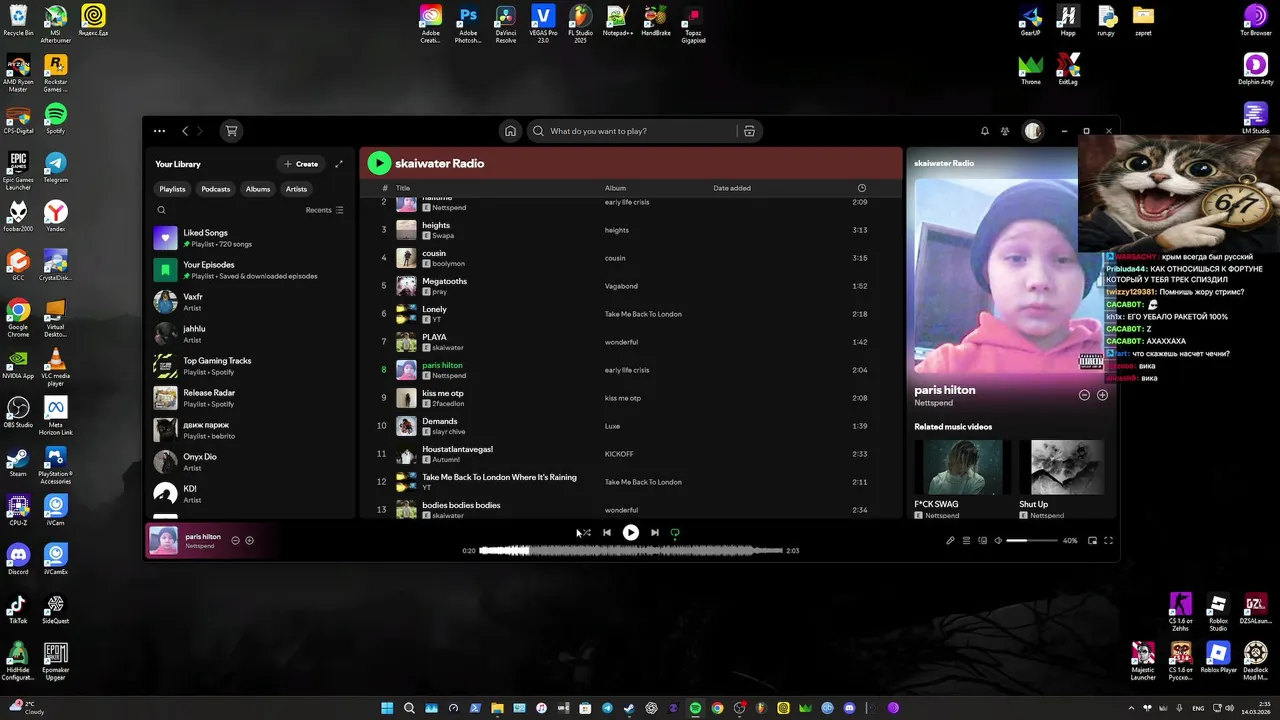Open the album link Take Me Back To London on Lonely row
The height and width of the screenshot is (720, 1280).
click(643, 314)
